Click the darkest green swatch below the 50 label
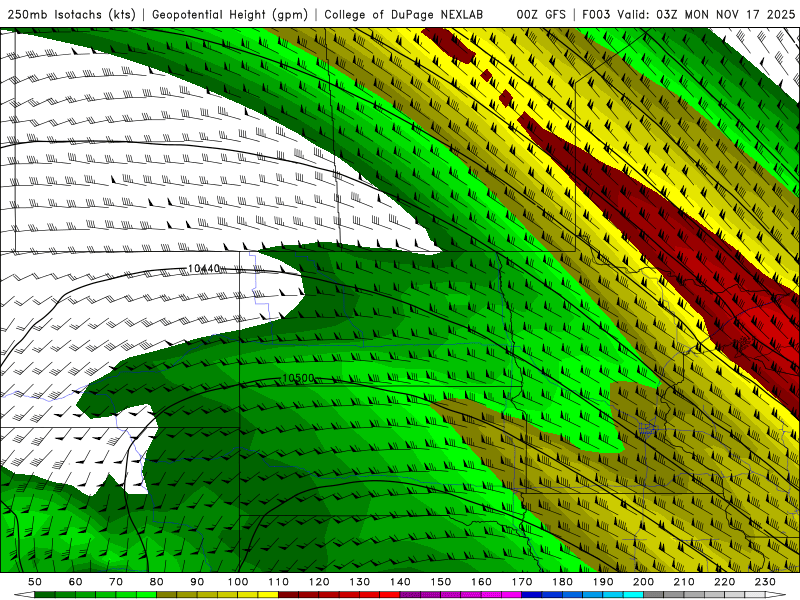Image resolution: width=800 pixels, height=600 pixels. pos(45,595)
